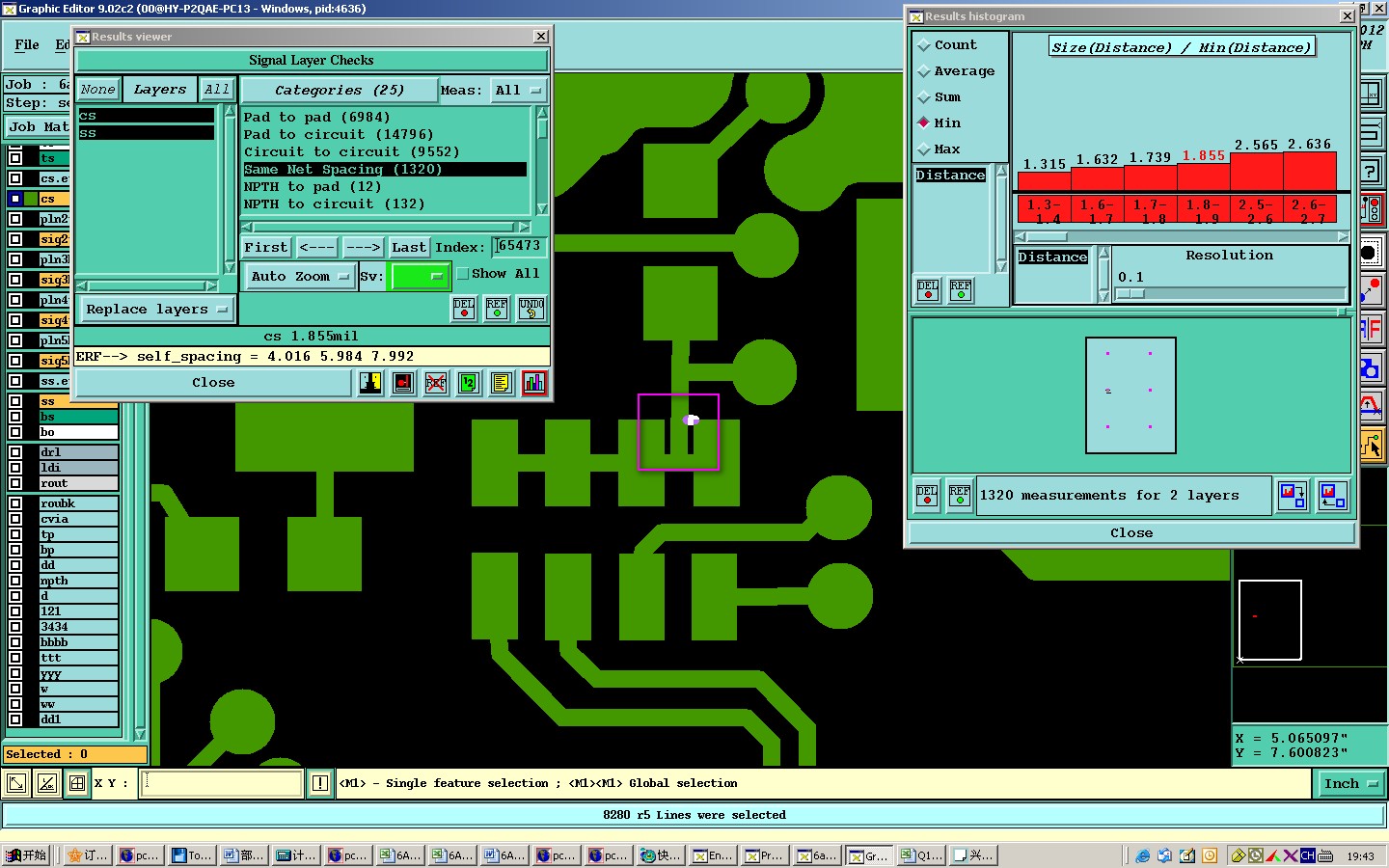1389x868 pixels.
Task: Select 'Circuit to circuit (9552)' category
Action: (385, 152)
